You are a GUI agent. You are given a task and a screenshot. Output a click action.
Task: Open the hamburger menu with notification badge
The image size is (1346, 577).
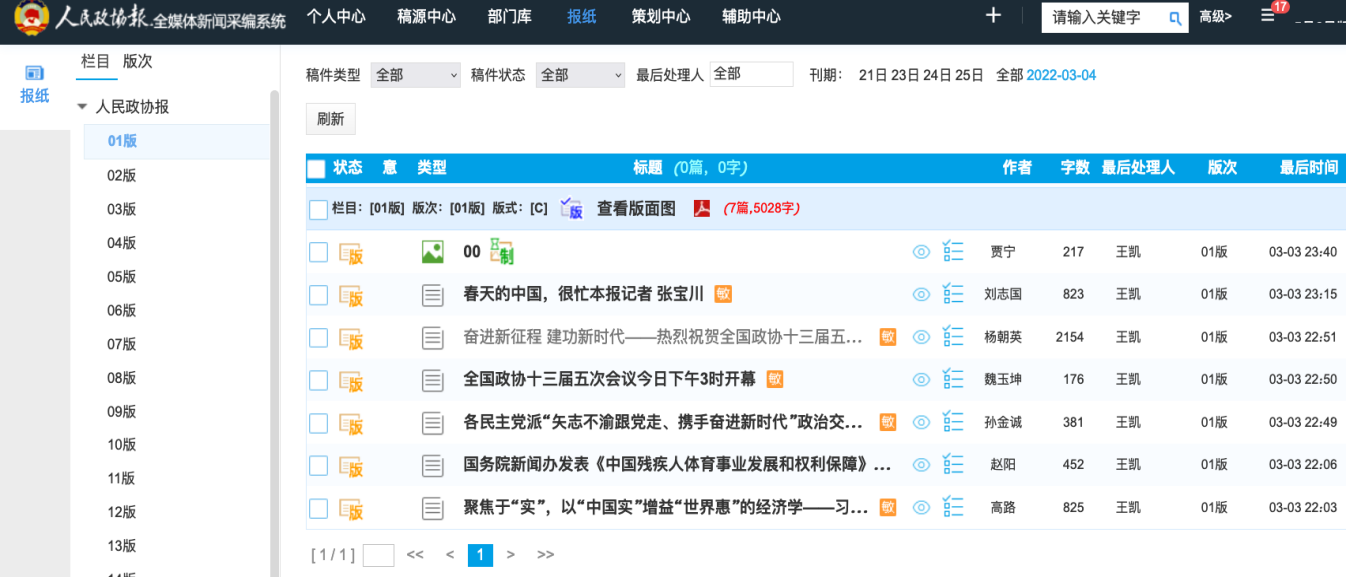[1268, 16]
